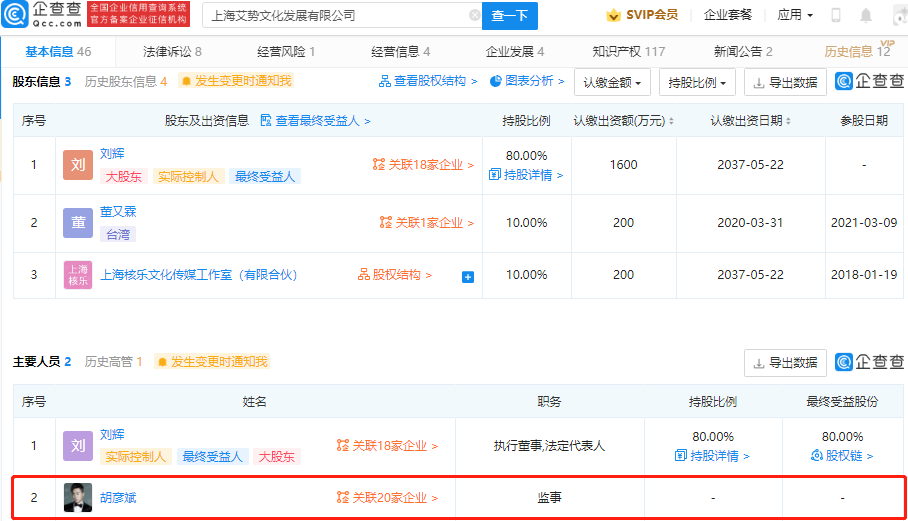The height and width of the screenshot is (521, 908).
Task: Click 2021-03-09 参股日期 cell
Action: 864,223
